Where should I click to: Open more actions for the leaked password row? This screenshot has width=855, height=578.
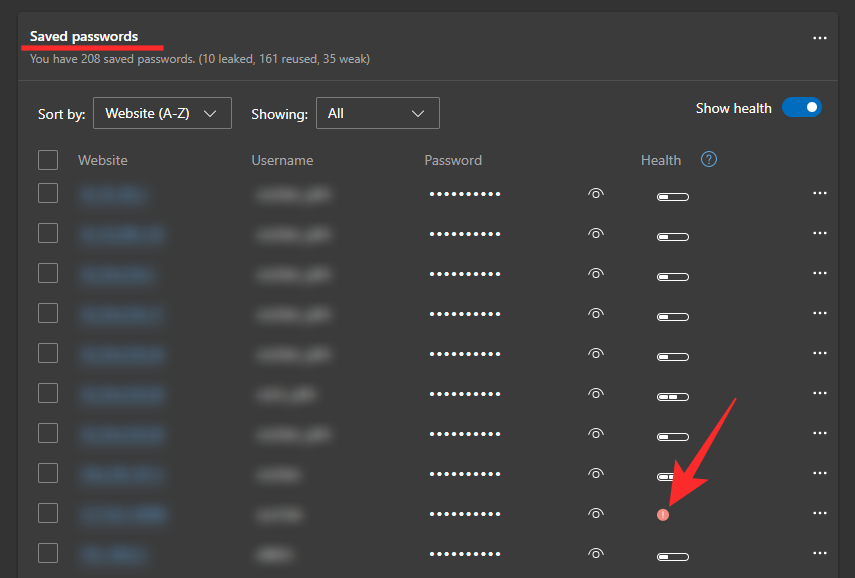[820, 514]
